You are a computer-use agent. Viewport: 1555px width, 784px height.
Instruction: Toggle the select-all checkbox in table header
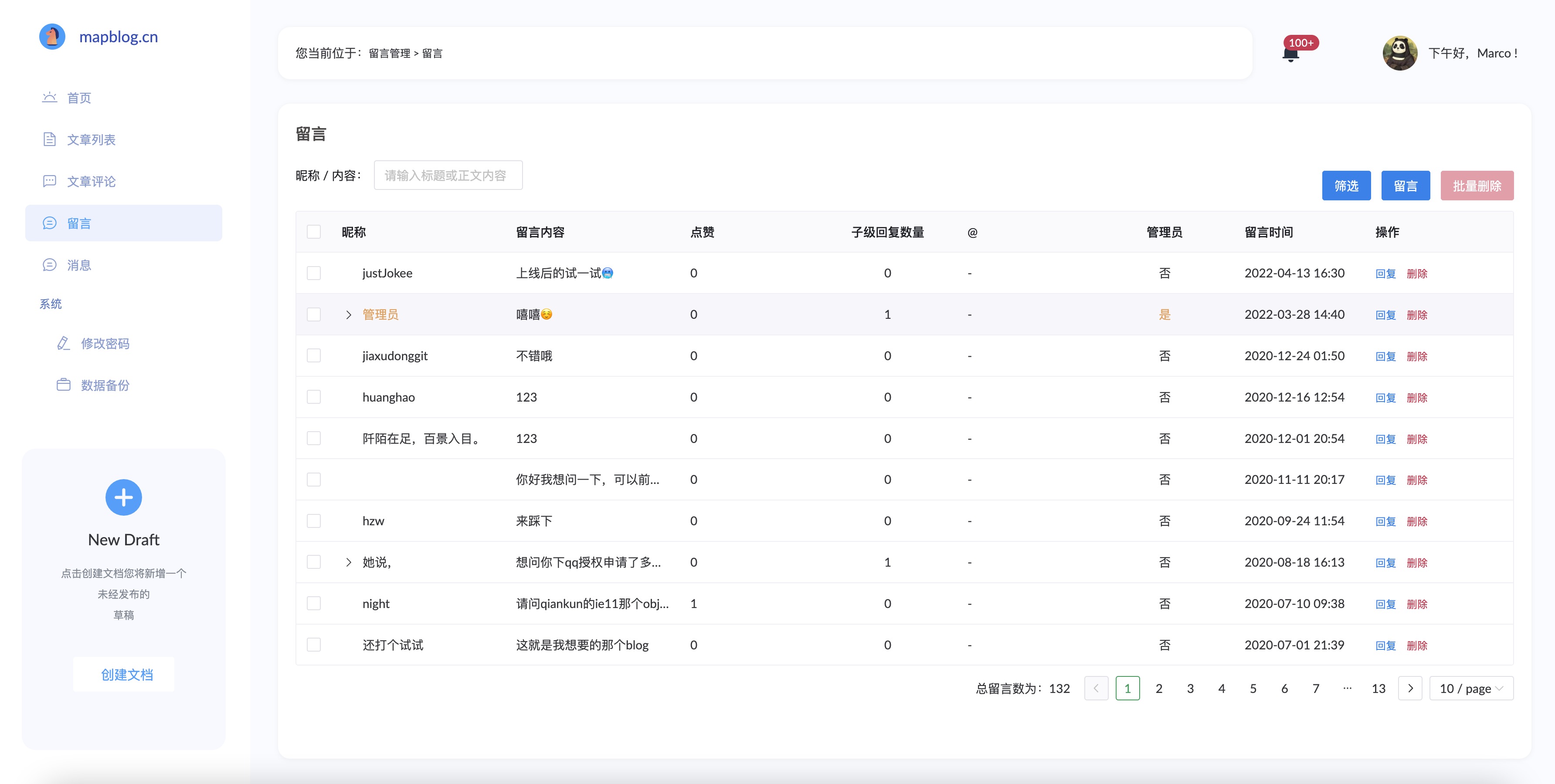pyautogui.click(x=314, y=232)
